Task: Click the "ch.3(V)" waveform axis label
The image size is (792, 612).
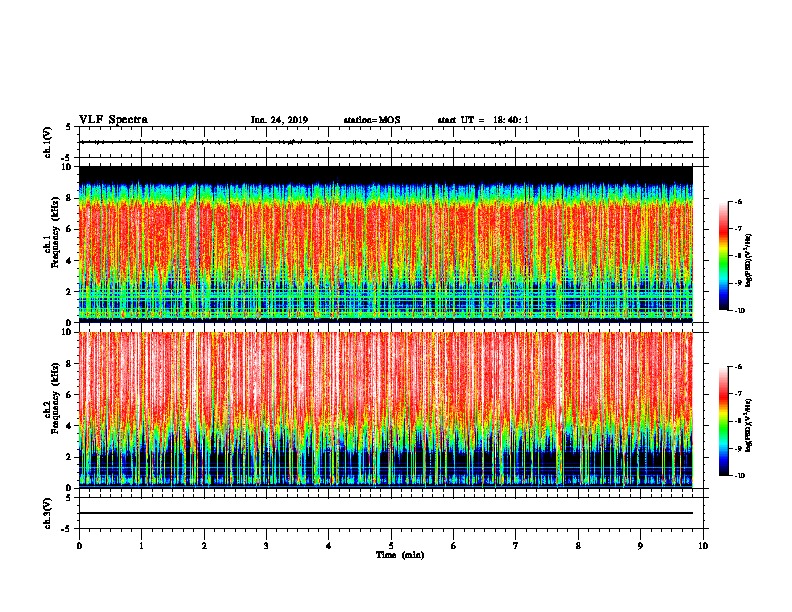Action: click(x=48, y=514)
